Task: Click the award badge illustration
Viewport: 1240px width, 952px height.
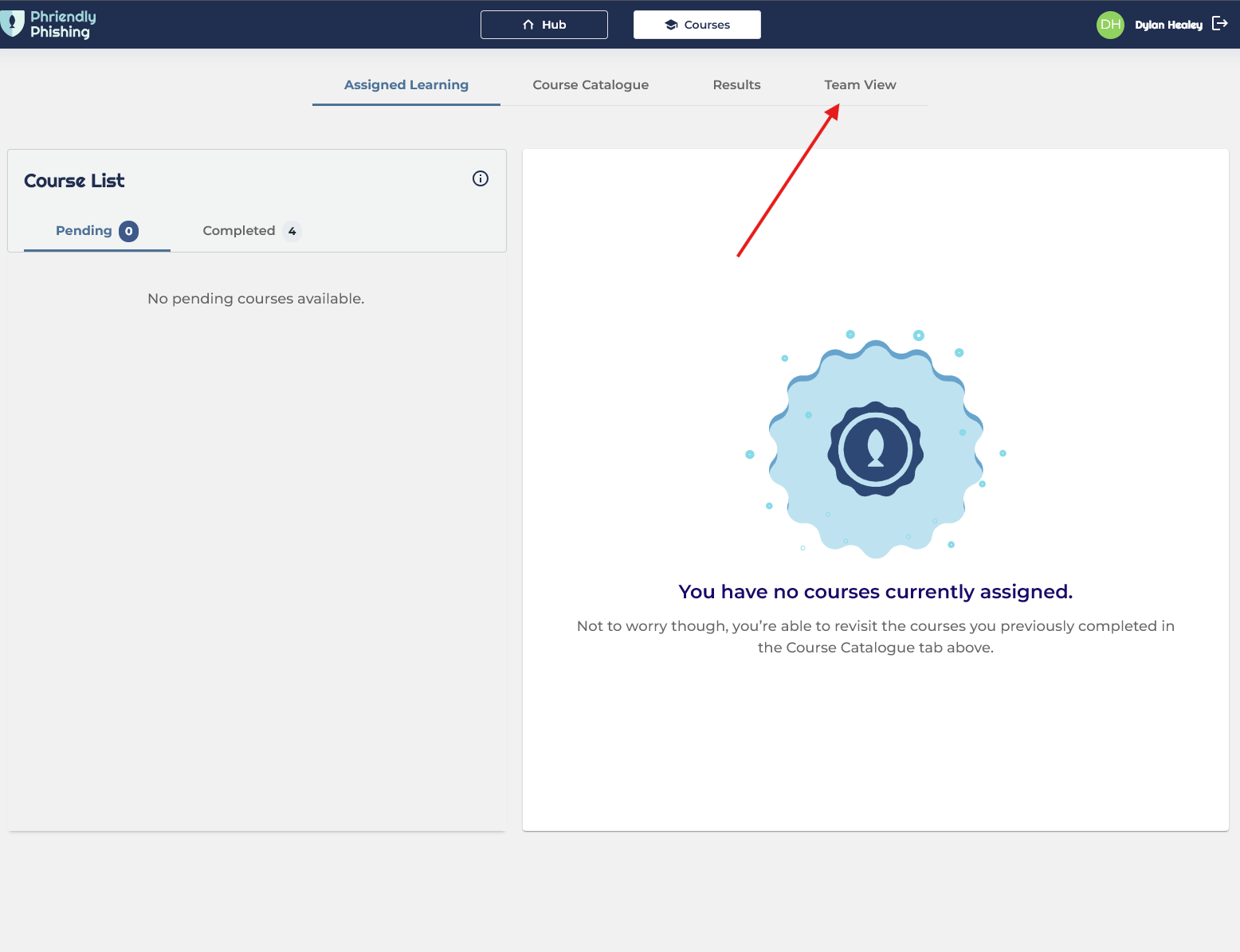Action: click(875, 448)
